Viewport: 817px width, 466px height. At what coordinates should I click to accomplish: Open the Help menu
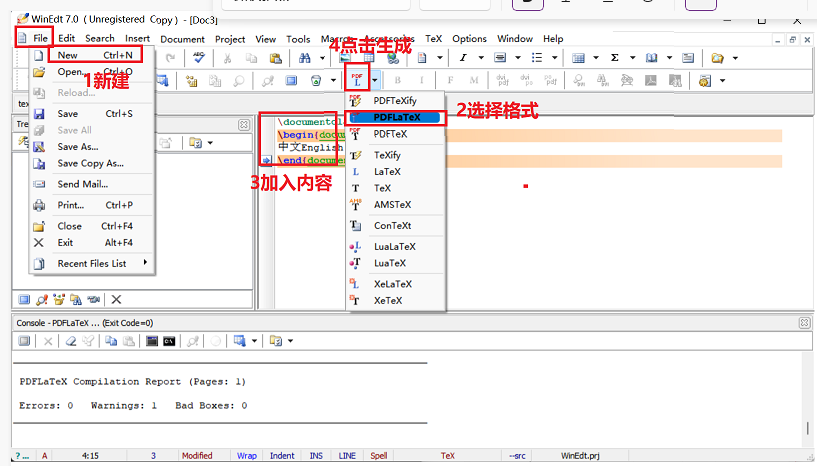(553, 39)
